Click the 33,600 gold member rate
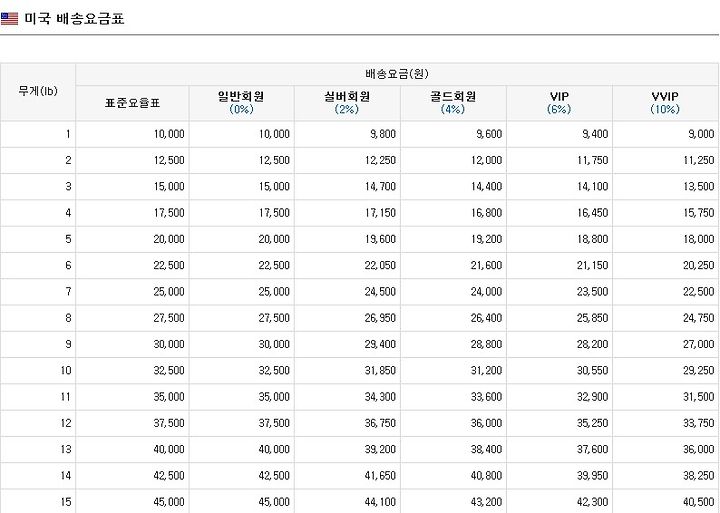Viewport: 720px width, 513px height. click(486, 397)
